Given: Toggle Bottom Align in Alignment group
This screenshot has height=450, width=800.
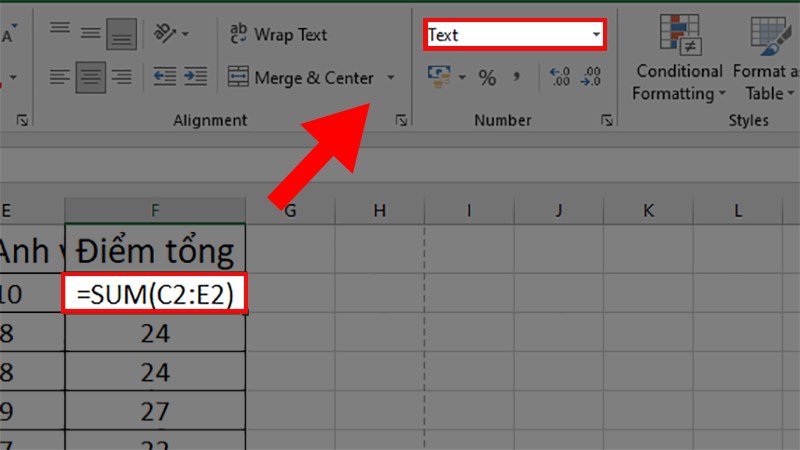Looking at the screenshot, I should [x=121, y=34].
